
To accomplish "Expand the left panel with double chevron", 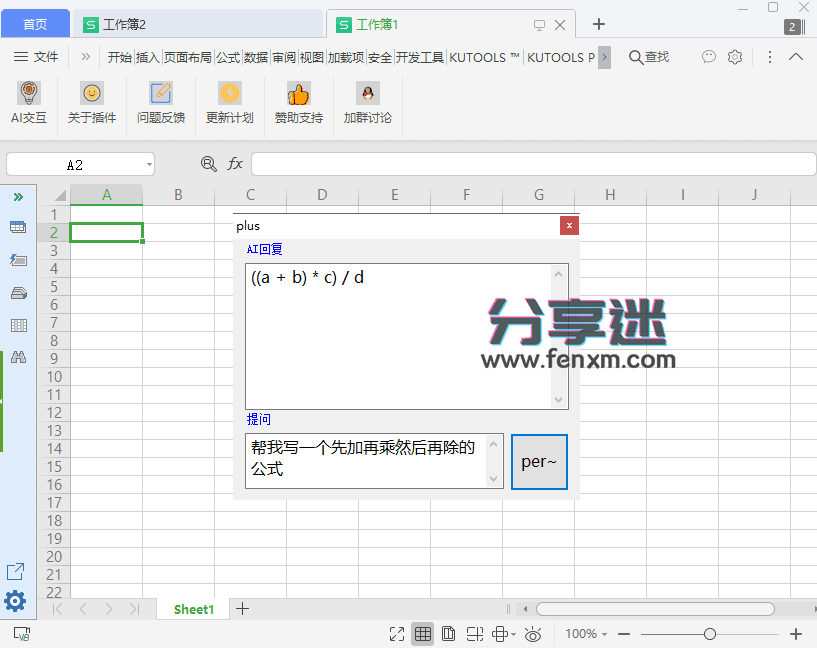I will pos(18,196).
